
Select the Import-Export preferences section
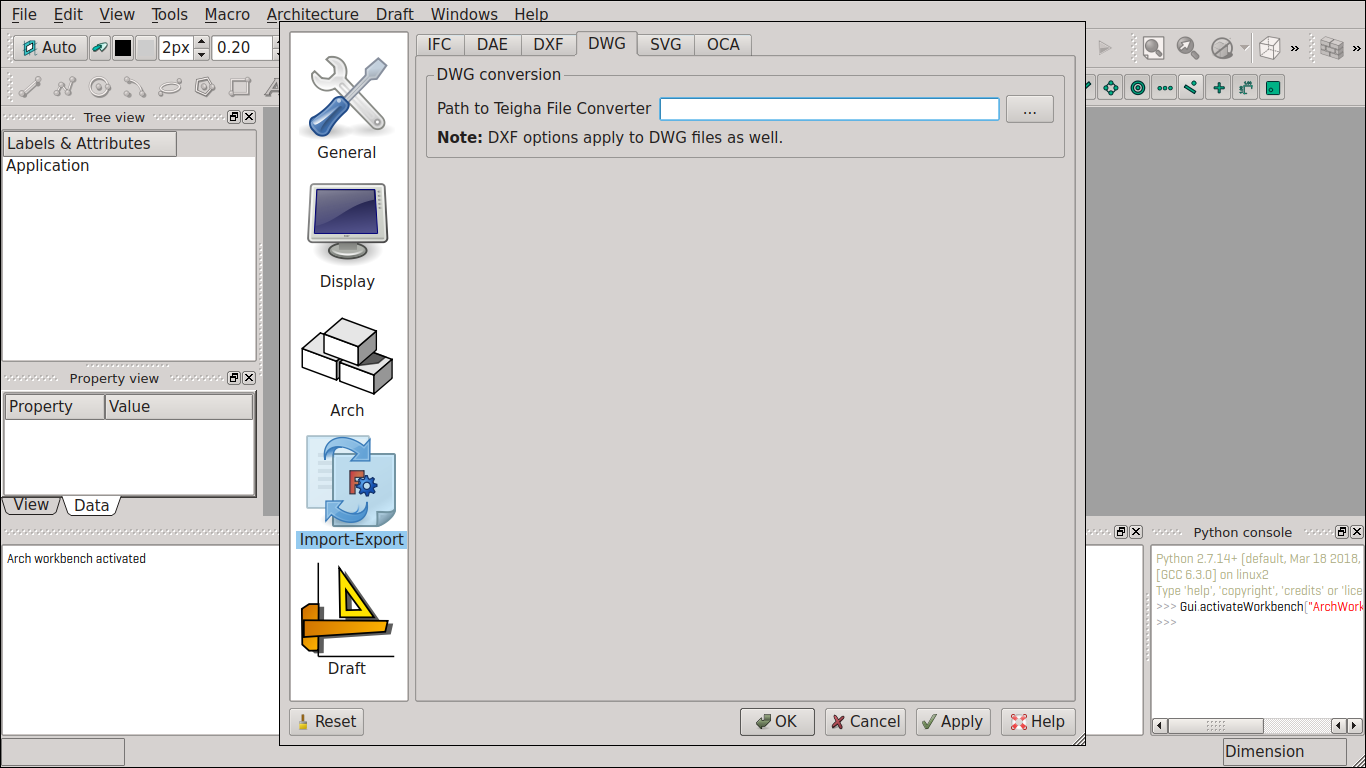pyautogui.click(x=351, y=491)
